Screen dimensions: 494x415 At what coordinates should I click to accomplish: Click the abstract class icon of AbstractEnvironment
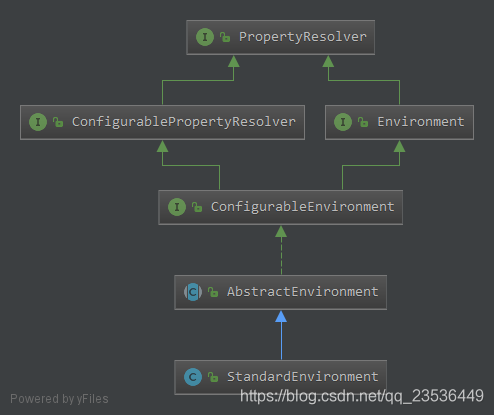(193, 292)
